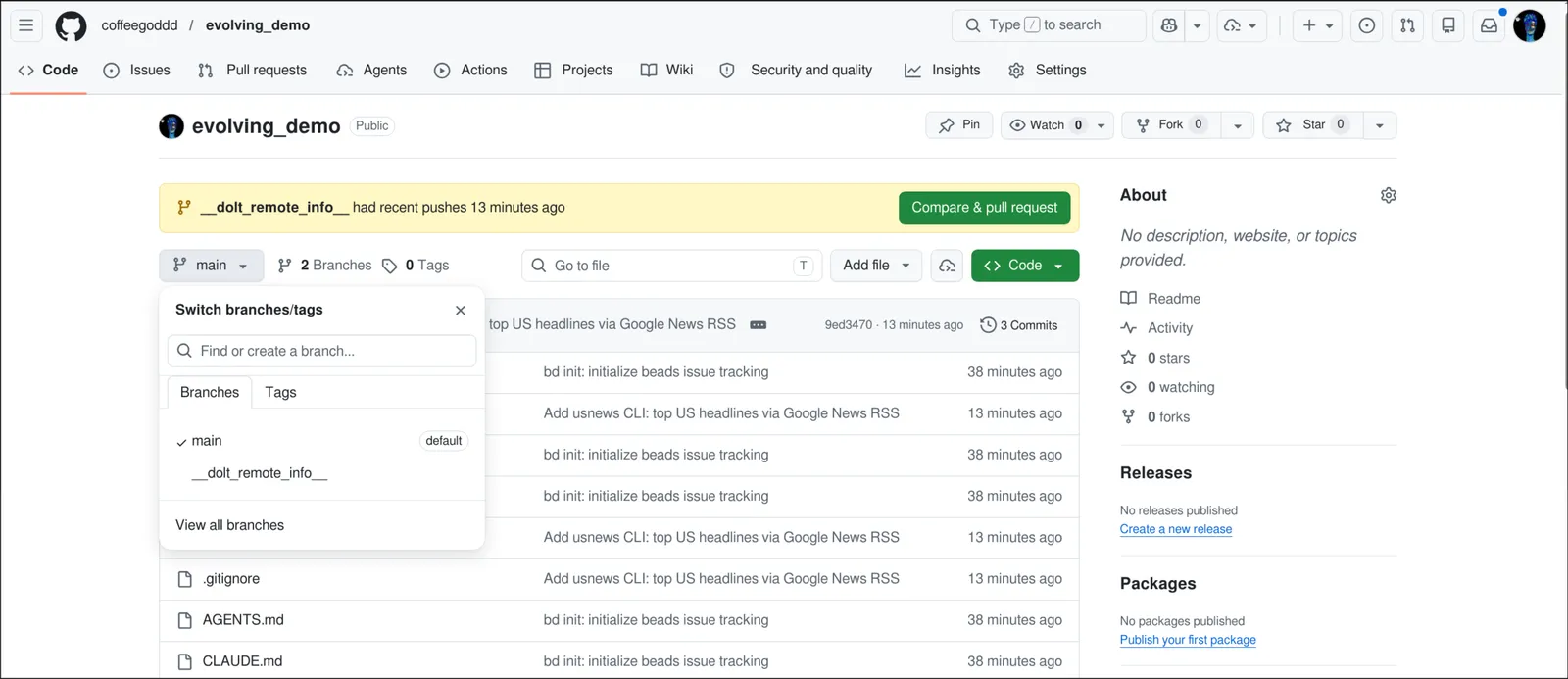Open the Copilot dropdown arrow in header

point(1197,25)
